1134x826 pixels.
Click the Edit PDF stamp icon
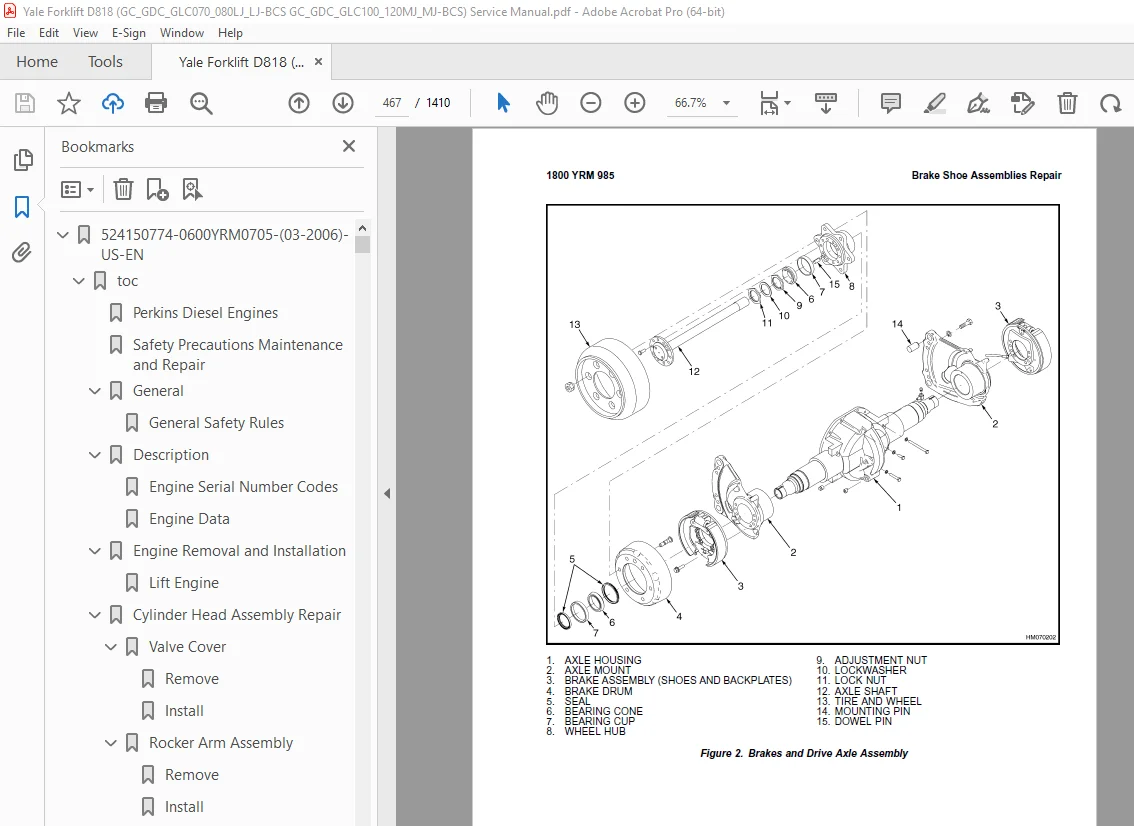coord(1023,103)
